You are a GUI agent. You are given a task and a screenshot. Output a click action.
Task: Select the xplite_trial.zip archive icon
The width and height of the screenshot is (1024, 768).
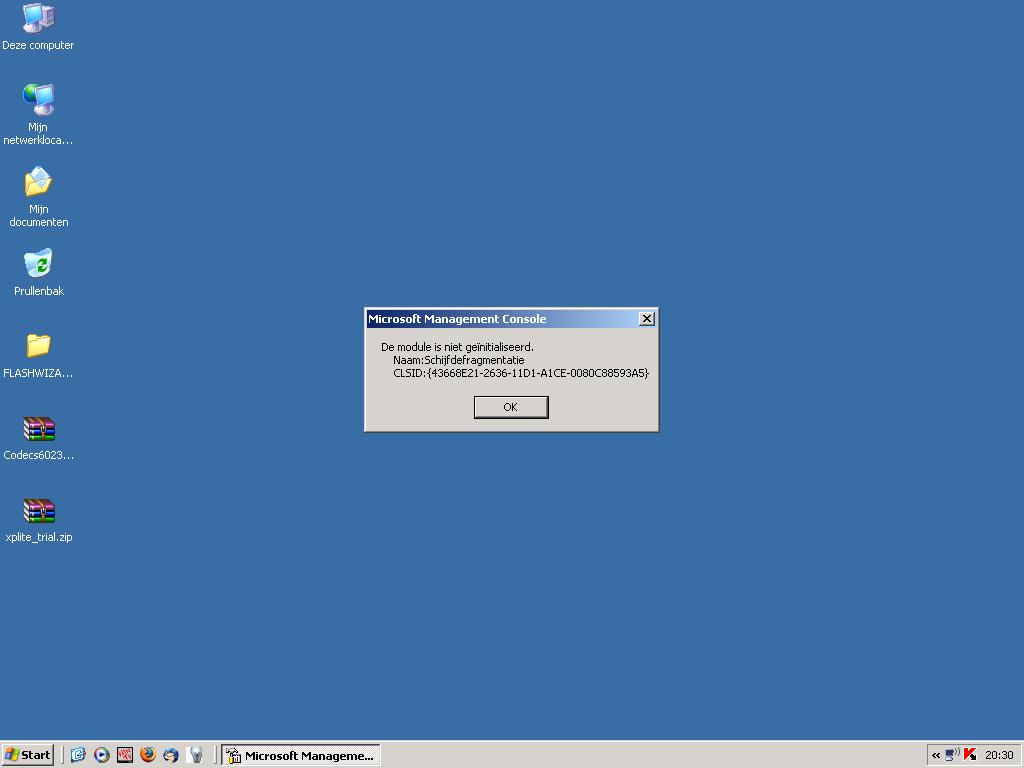coord(39,520)
